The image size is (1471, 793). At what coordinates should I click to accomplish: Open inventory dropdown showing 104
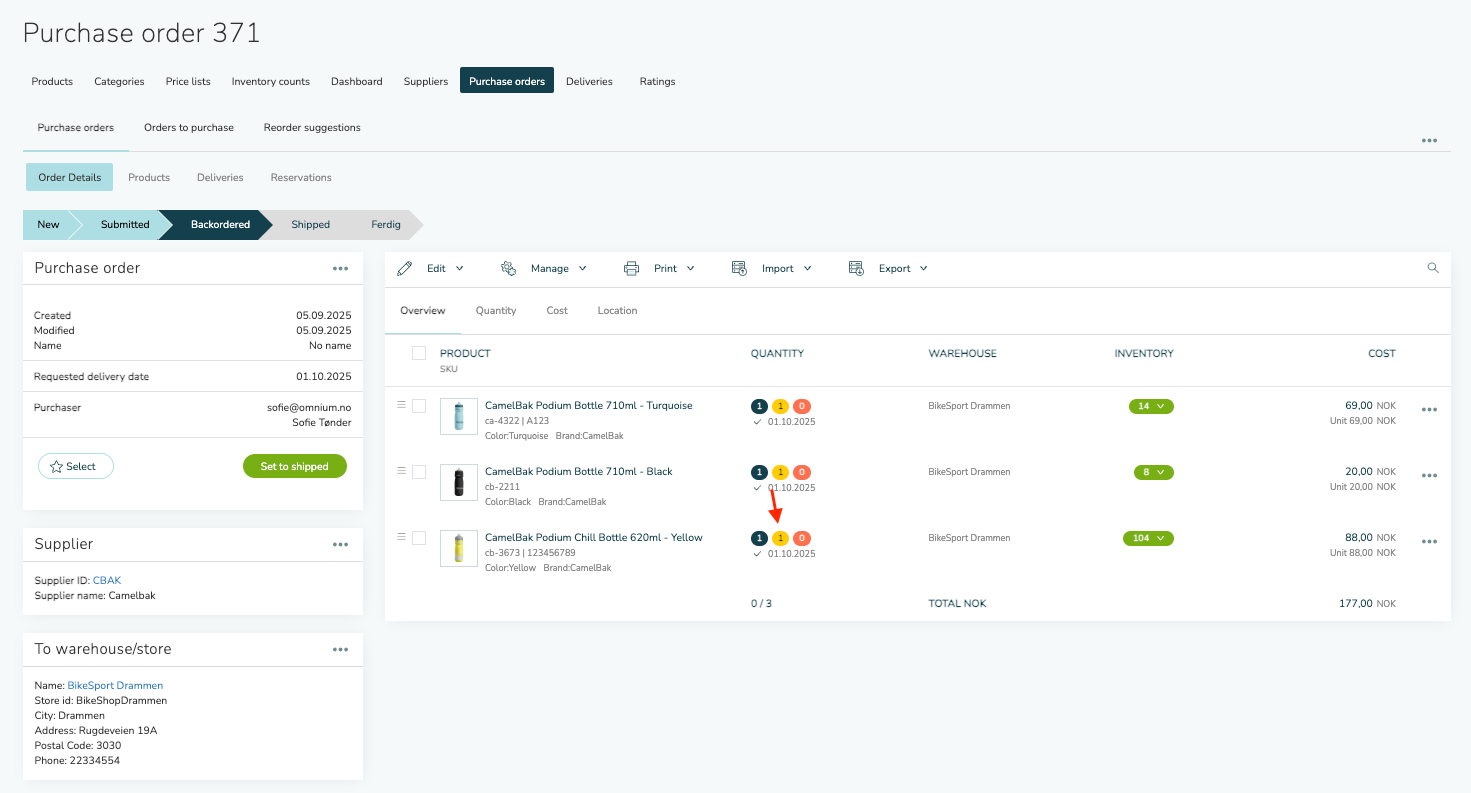click(x=1148, y=538)
